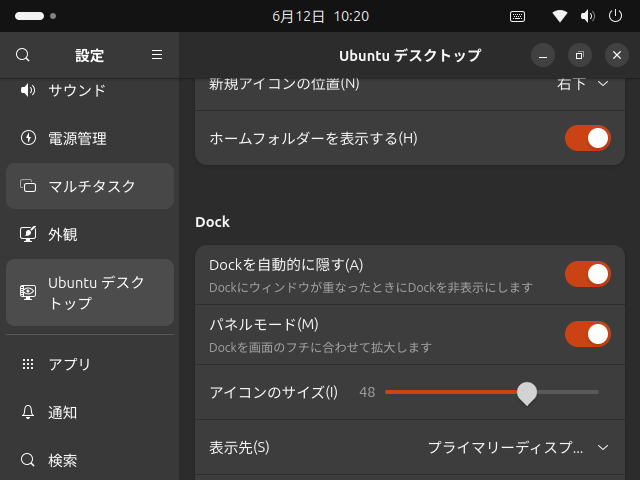This screenshot has width=640, height=480.
Task: Close the settings window
Action: coord(617,55)
